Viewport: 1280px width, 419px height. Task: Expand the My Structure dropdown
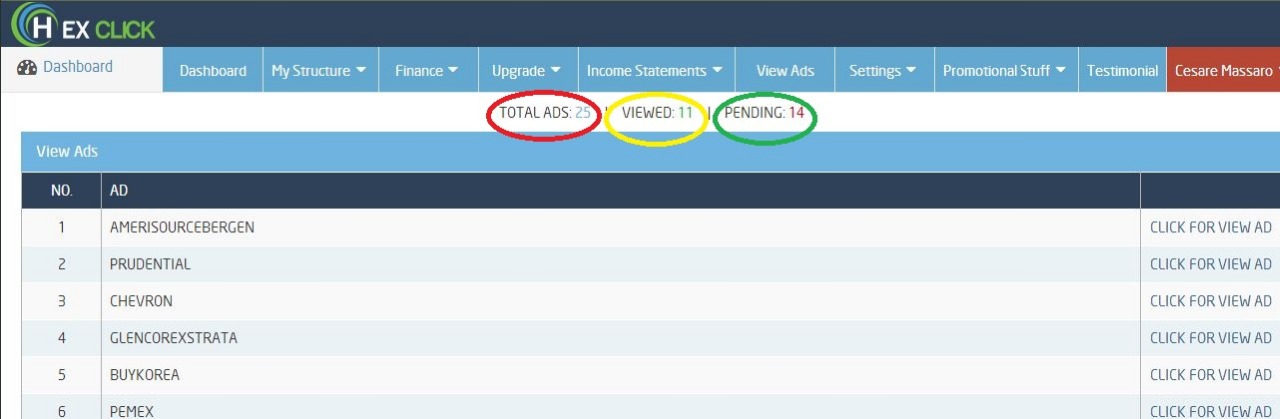point(319,71)
